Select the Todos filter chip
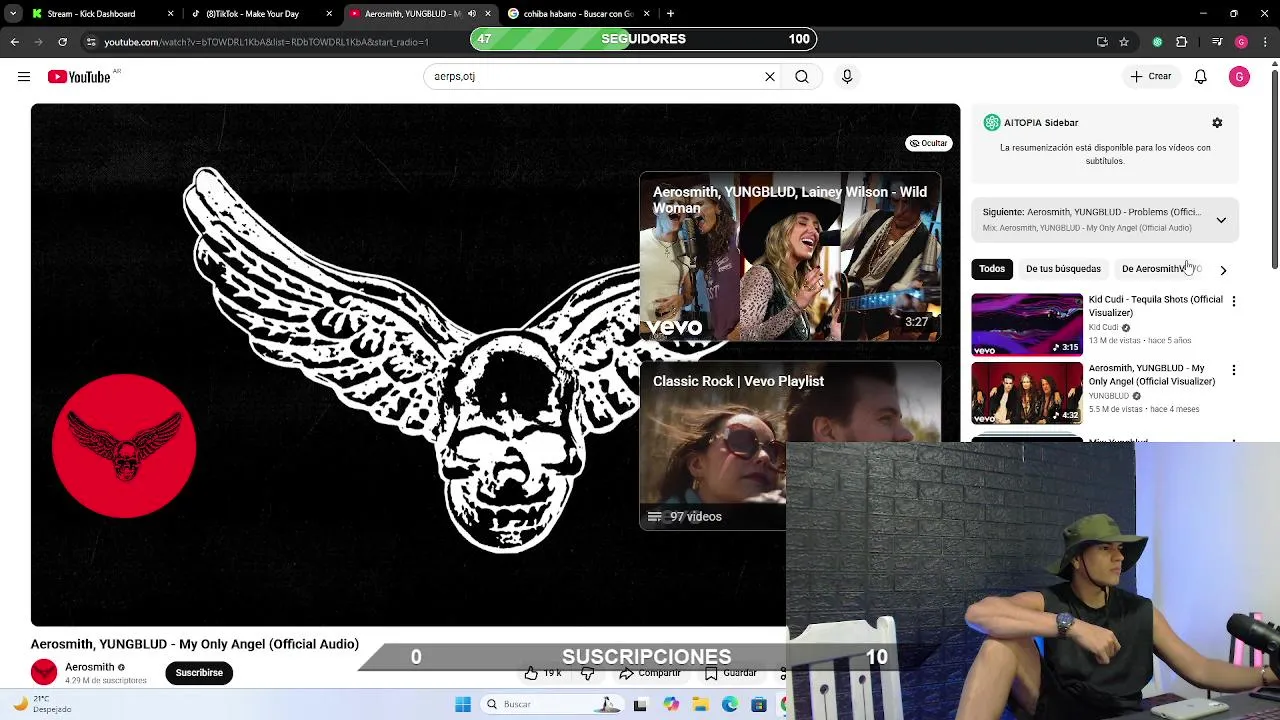The height and width of the screenshot is (720, 1280). click(x=992, y=268)
